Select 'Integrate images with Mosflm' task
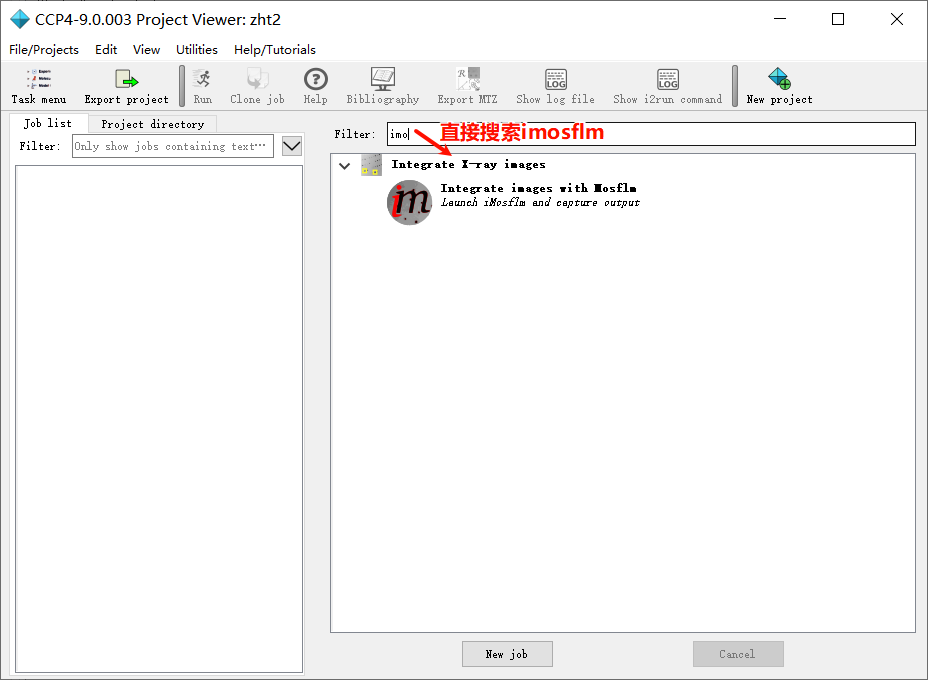 pyautogui.click(x=538, y=188)
